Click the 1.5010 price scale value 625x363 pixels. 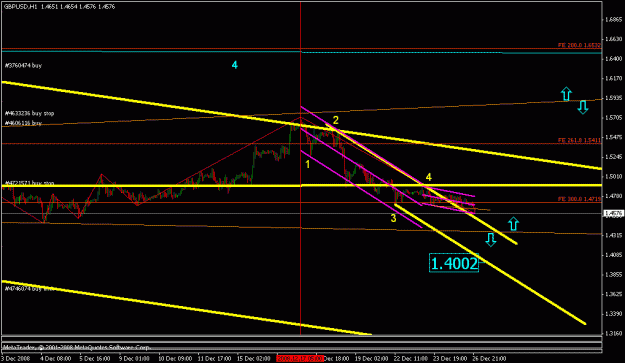coord(614,177)
